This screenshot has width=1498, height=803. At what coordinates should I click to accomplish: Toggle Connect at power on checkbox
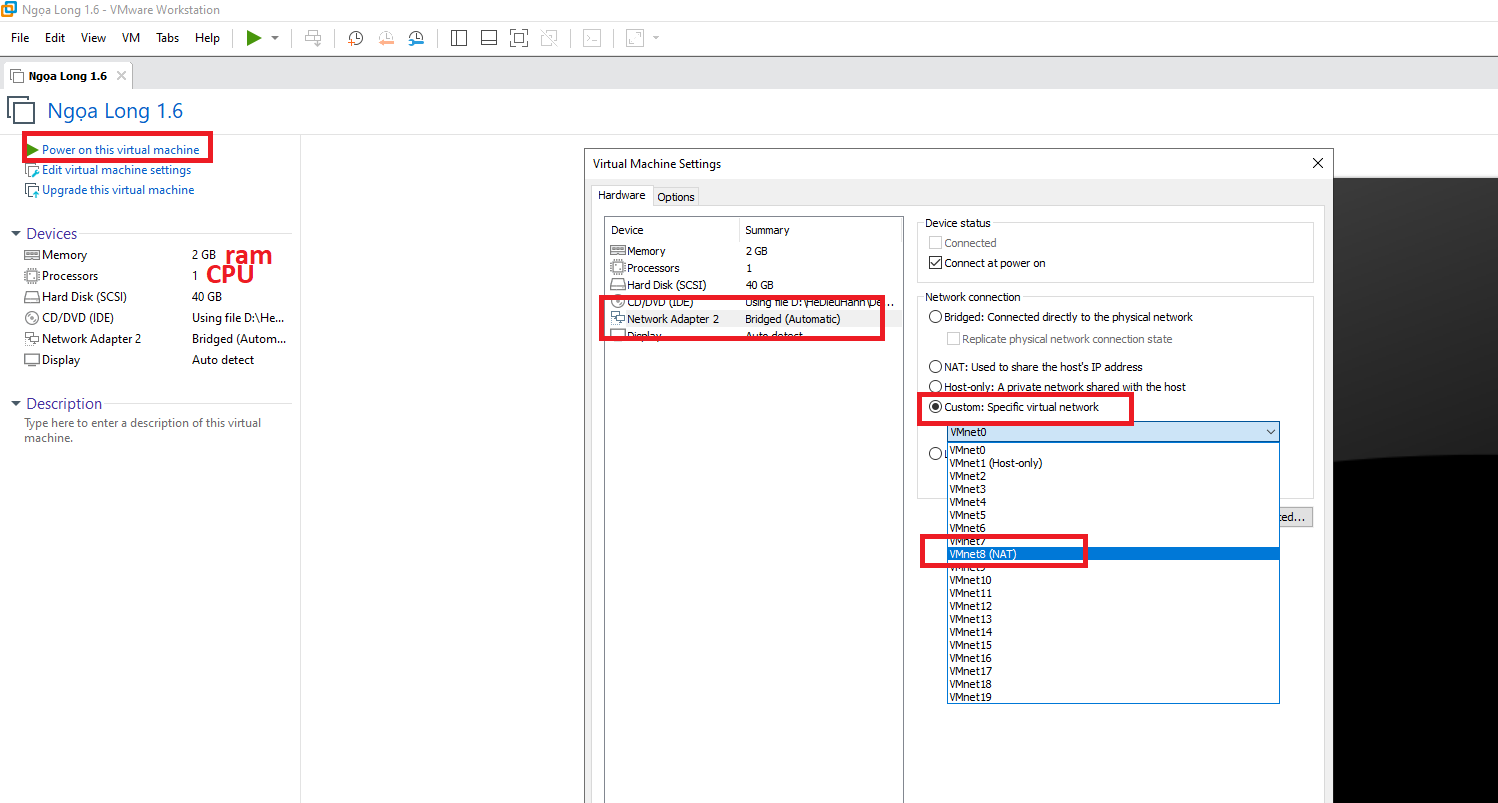point(936,263)
